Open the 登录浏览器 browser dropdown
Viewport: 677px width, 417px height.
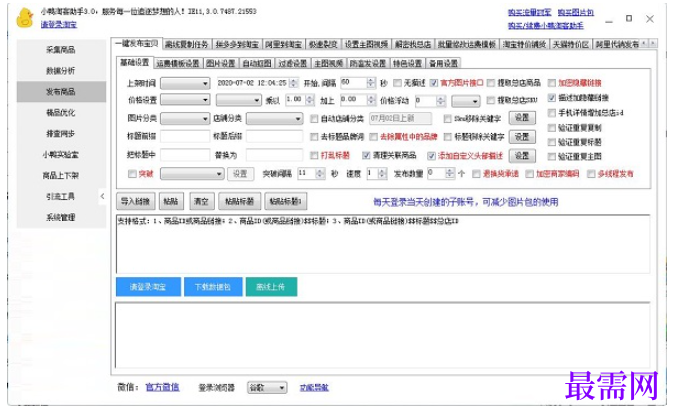click(x=267, y=388)
